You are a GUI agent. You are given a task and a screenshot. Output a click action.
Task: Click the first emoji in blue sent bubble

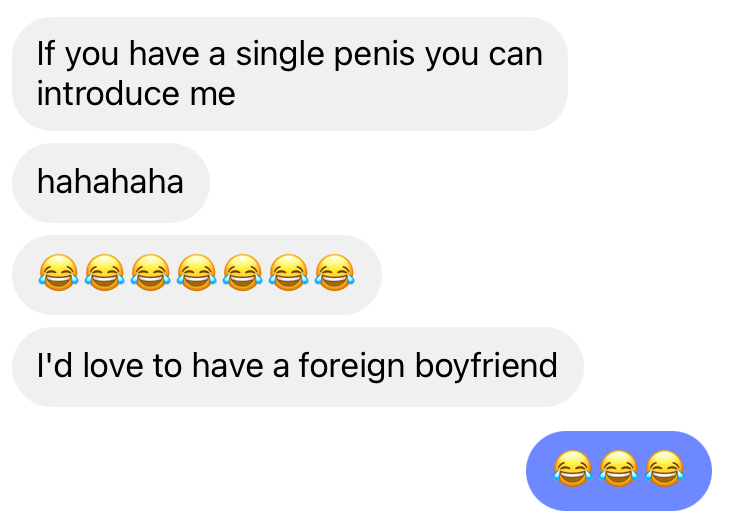(573, 469)
